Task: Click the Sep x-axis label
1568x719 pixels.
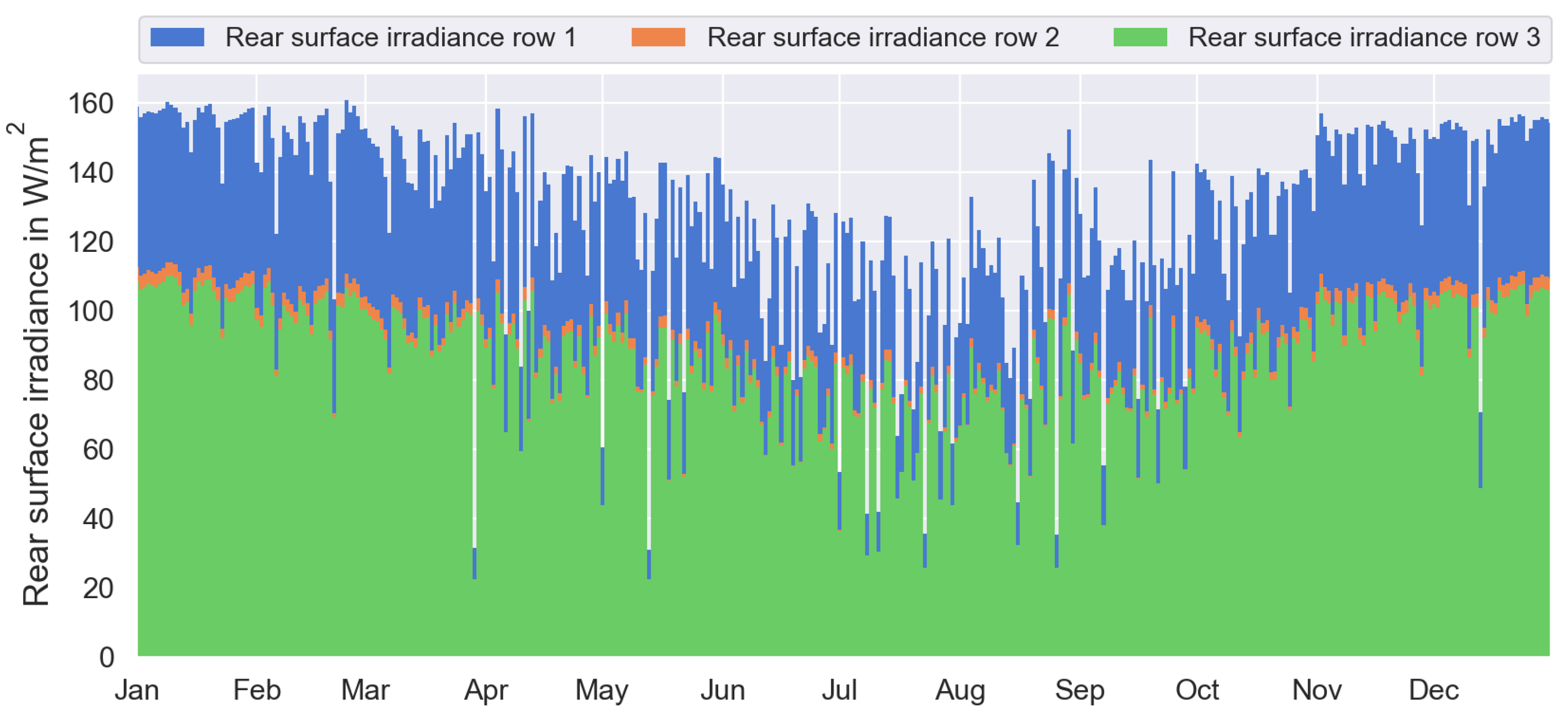Action: point(1080,690)
